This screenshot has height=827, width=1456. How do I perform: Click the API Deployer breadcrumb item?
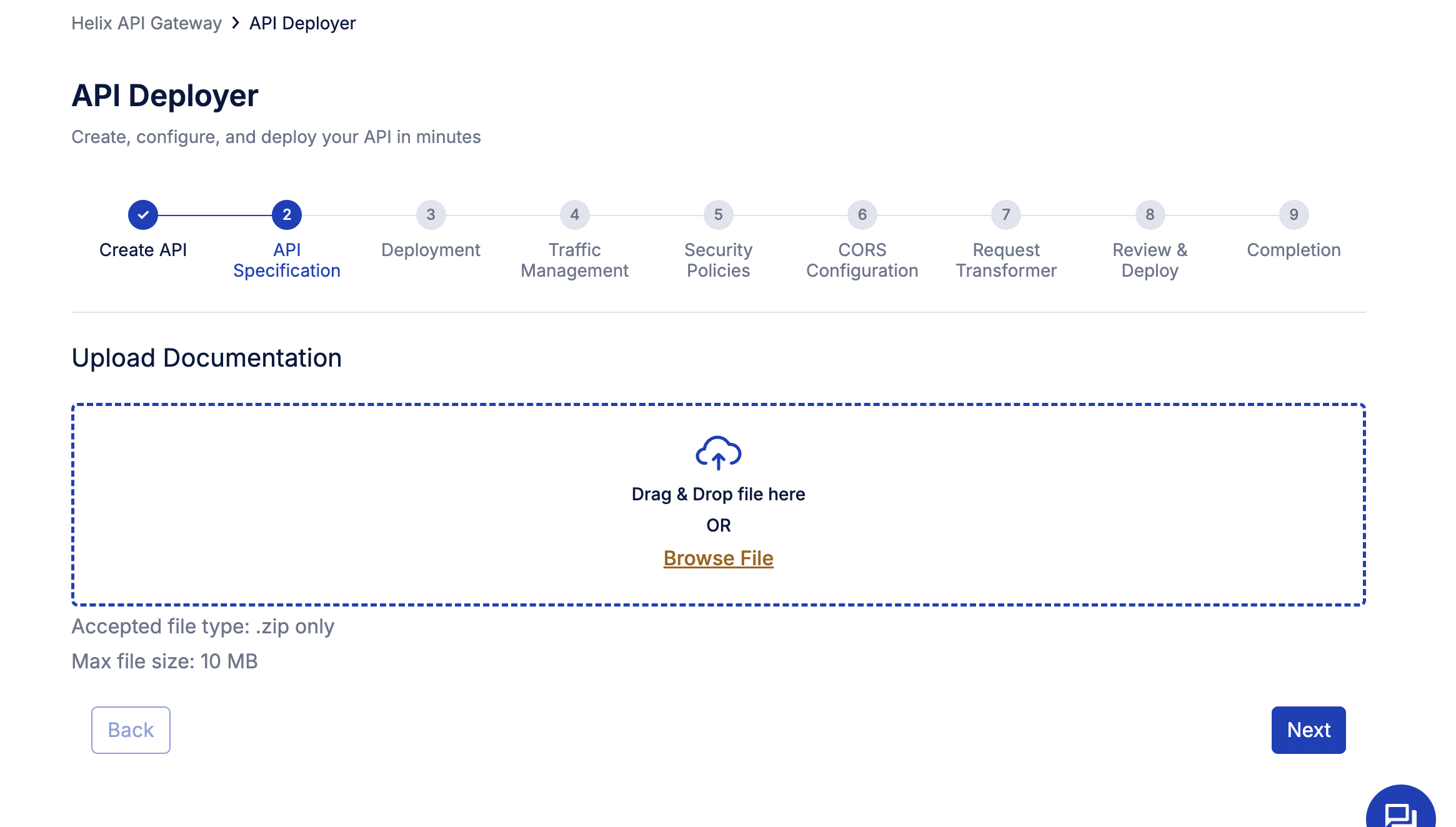pos(302,23)
